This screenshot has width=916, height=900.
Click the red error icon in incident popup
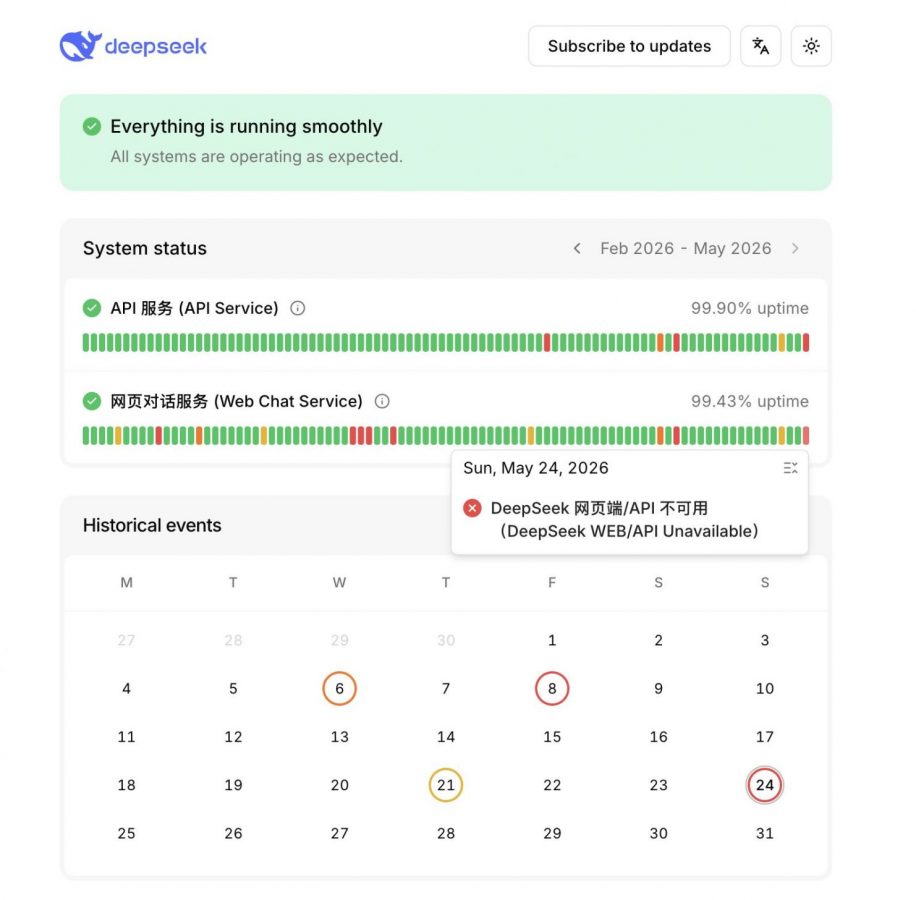pyautogui.click(x=472, y=508)
